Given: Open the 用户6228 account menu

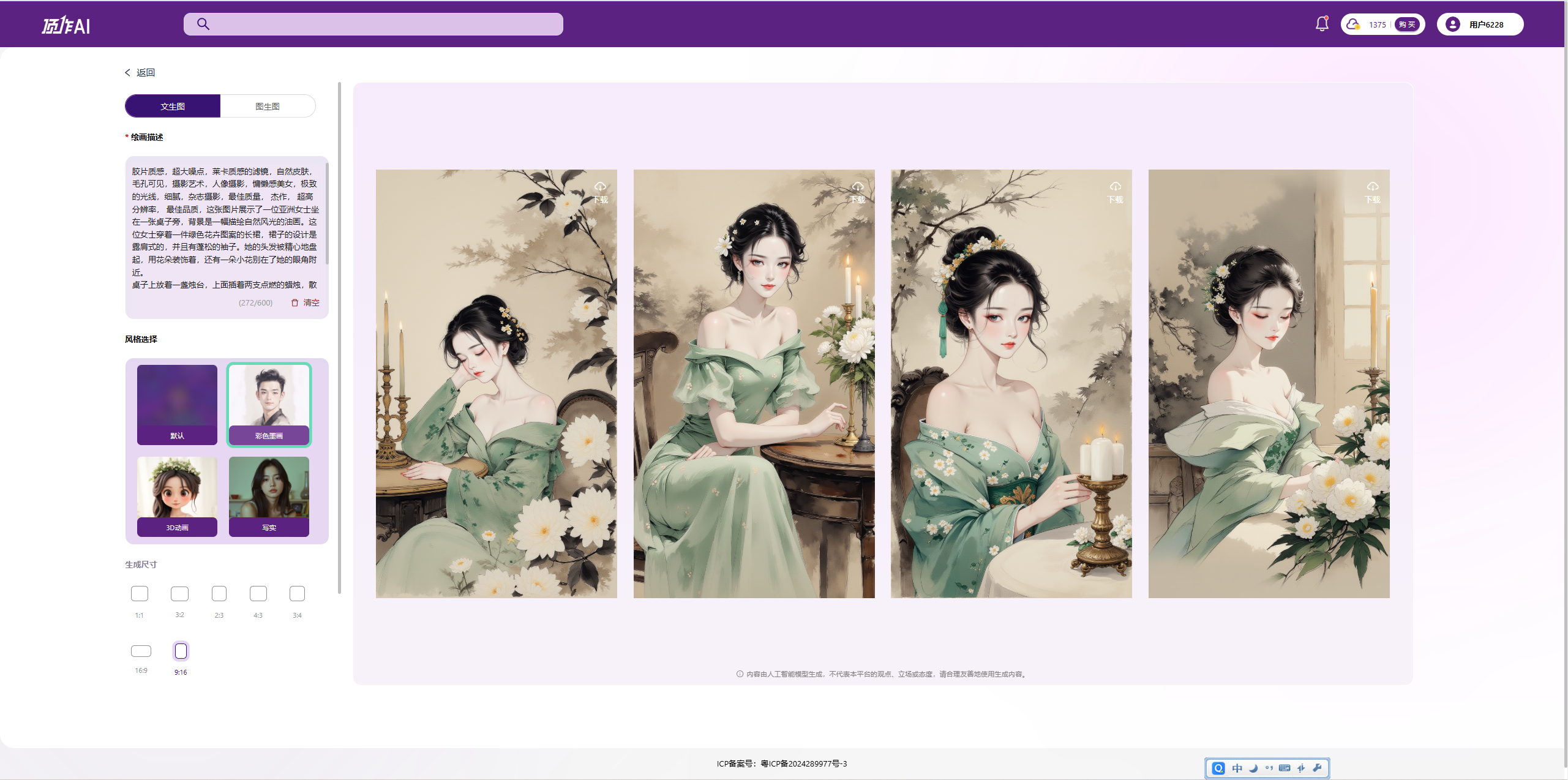Looking at the screenshot, I should (1485, 24).
